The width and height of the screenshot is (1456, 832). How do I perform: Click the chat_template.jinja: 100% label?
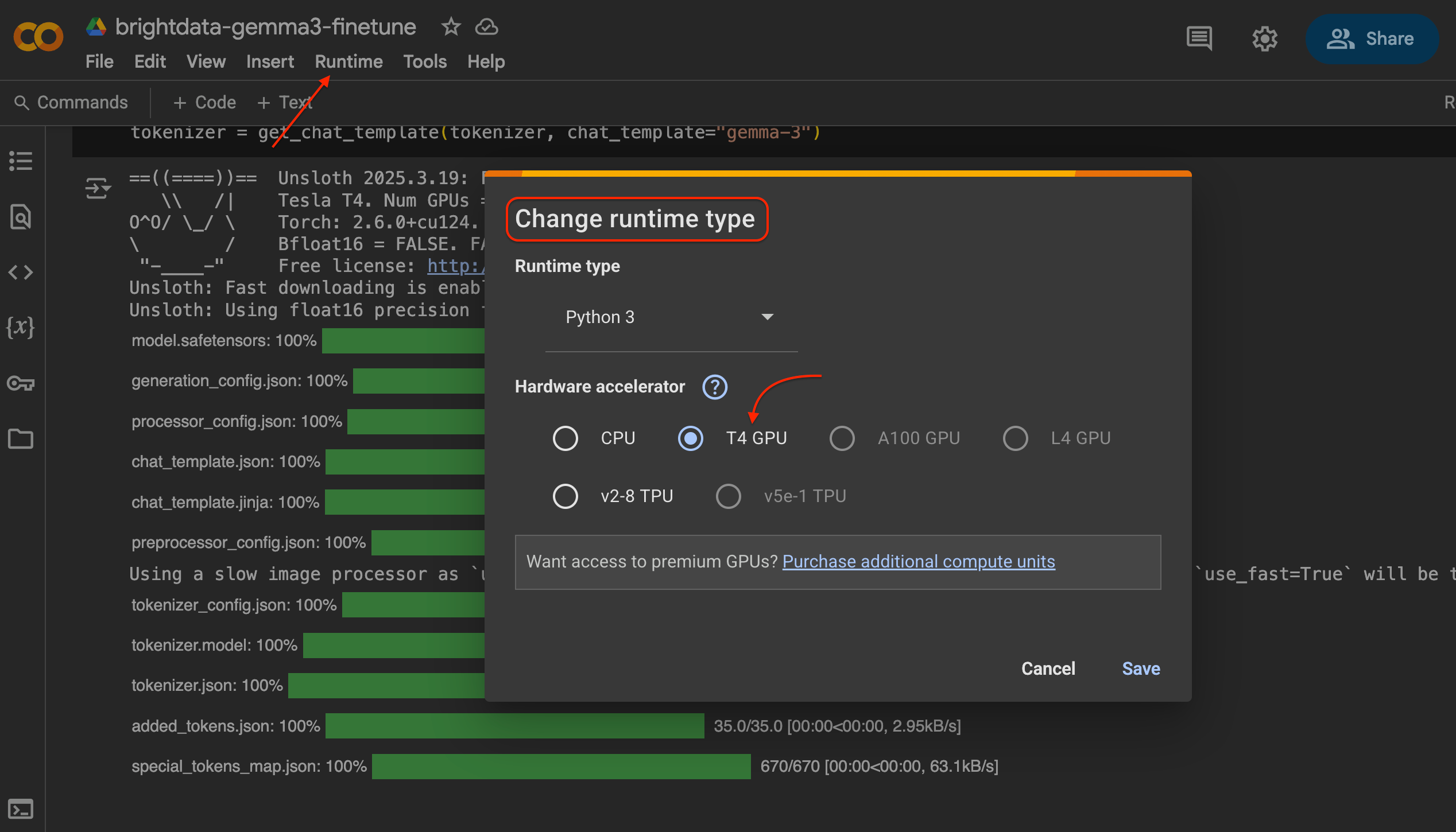(225, 503)
